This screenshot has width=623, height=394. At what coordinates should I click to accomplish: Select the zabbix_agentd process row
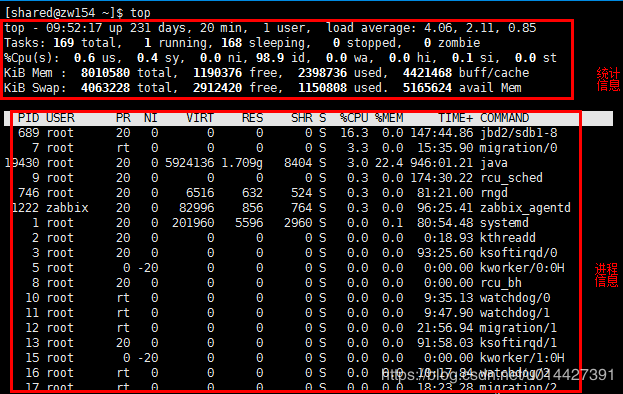(x=292, y=208)
